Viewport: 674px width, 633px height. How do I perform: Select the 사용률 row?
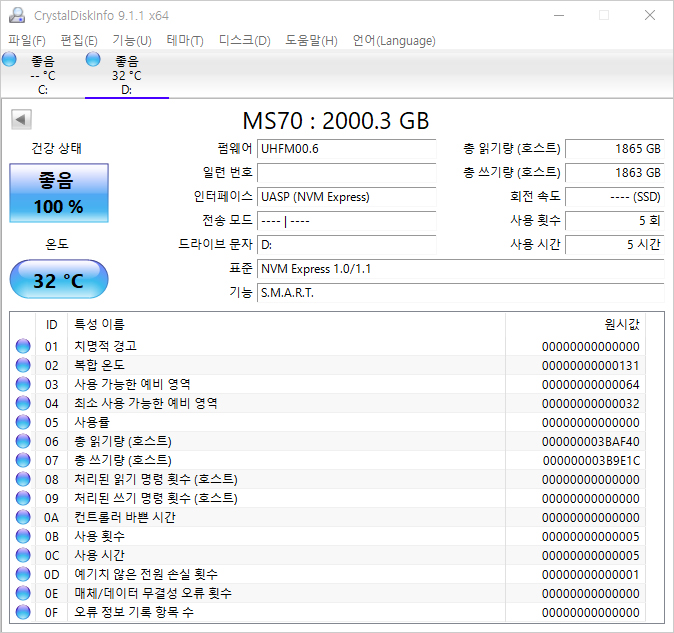(328, 422)
